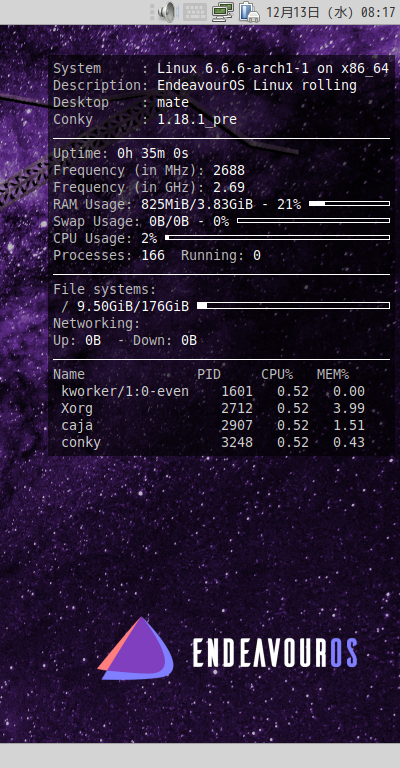The height and width of the screenshot is (768, 400).
Task: Click the MEM% column header
Action: 333,375
